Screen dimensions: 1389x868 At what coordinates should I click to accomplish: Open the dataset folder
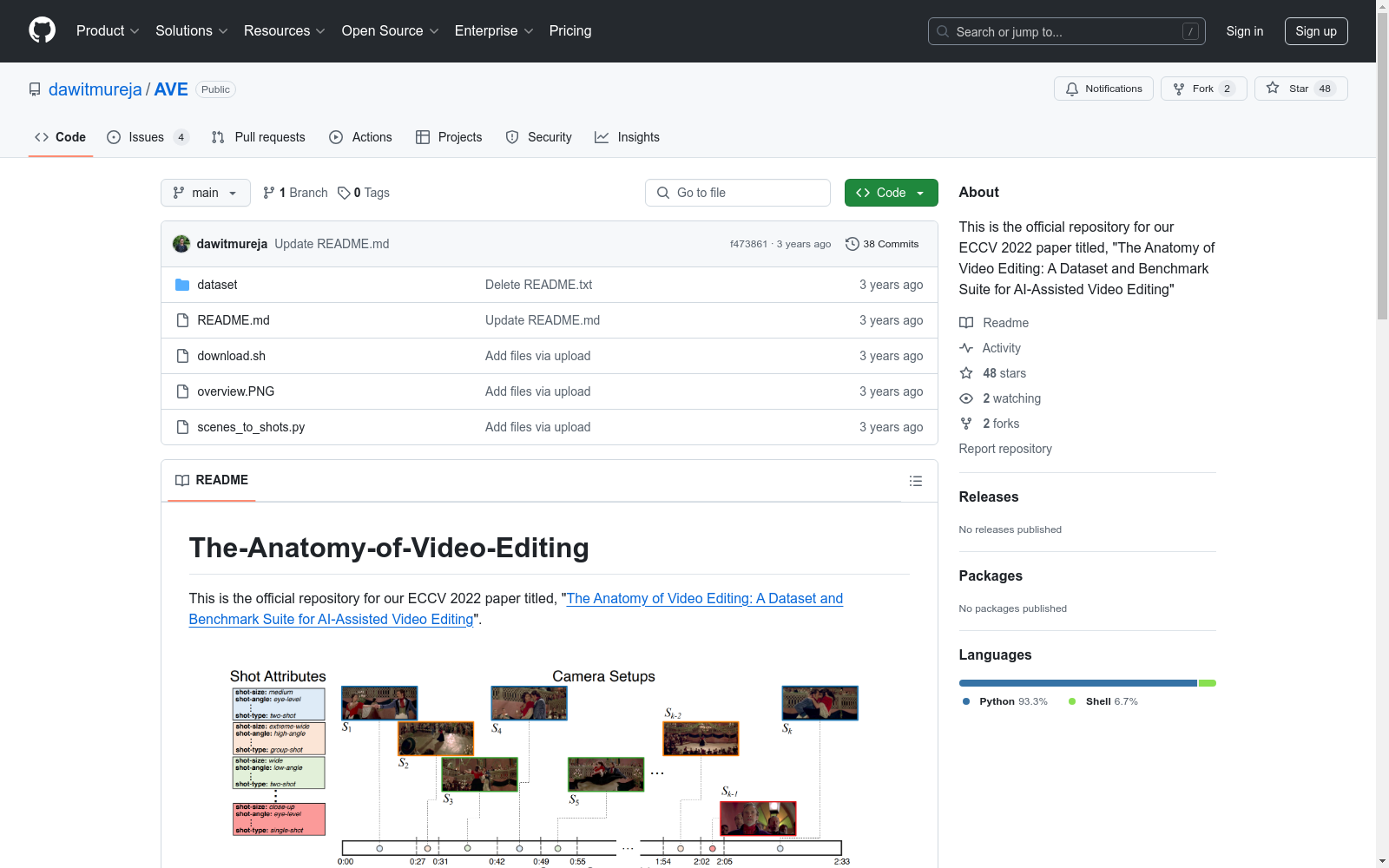[217, 285]
